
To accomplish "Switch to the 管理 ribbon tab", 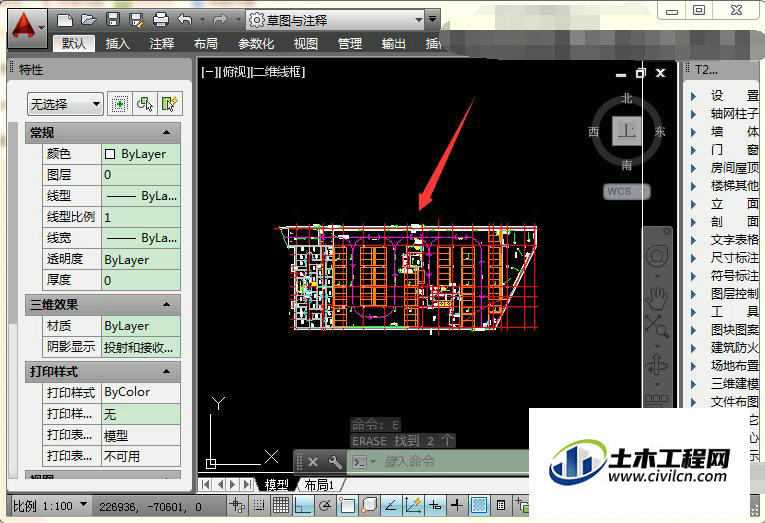I will (x=350, y=43).
